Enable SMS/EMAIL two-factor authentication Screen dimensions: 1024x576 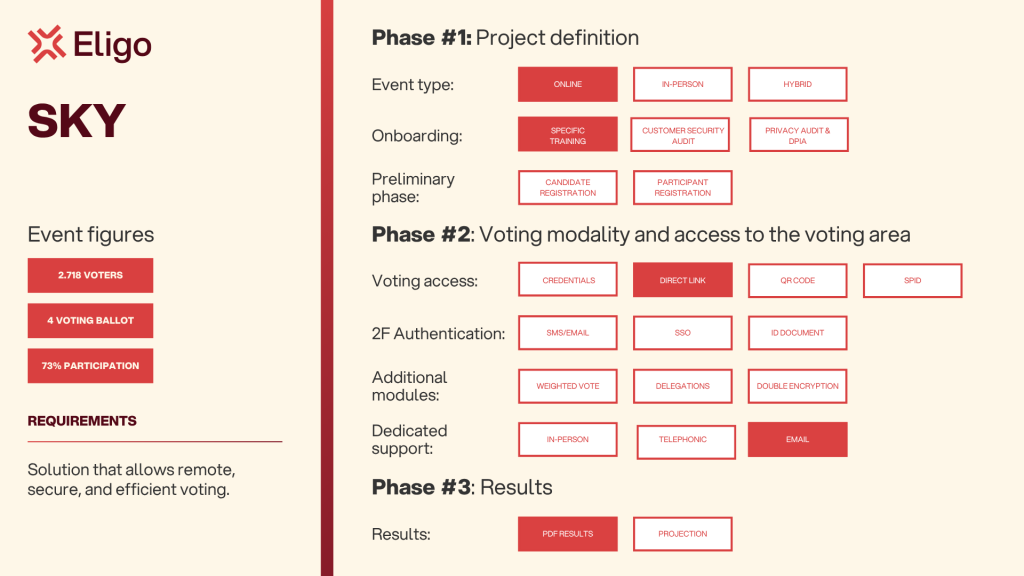click(568, 333)
